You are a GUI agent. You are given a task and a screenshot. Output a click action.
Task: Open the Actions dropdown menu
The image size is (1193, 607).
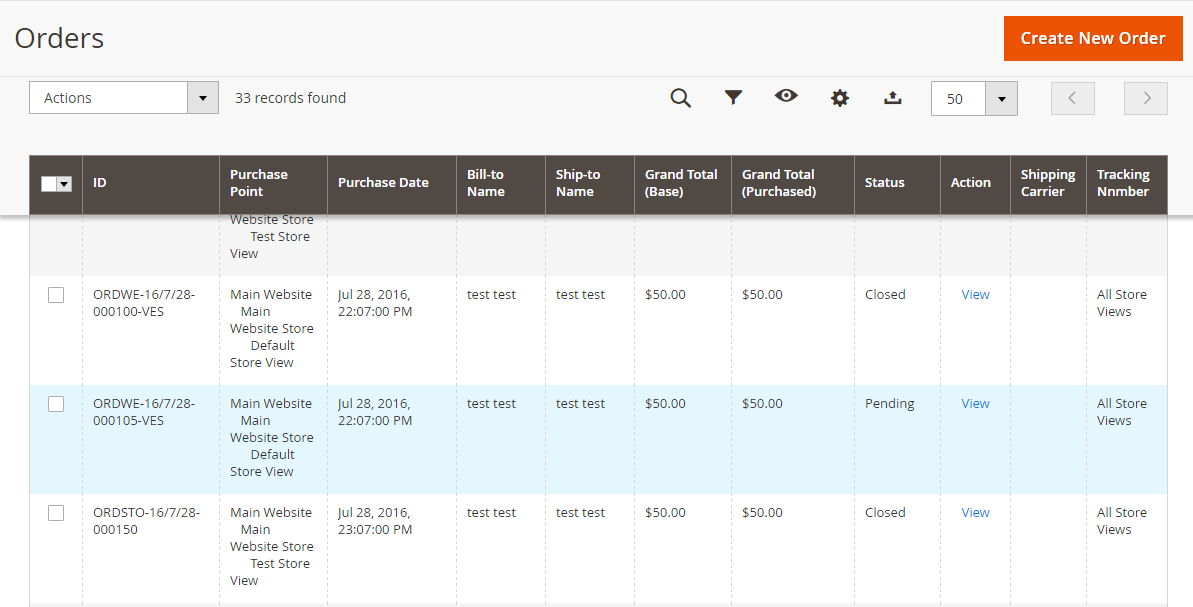coord(110,97)
